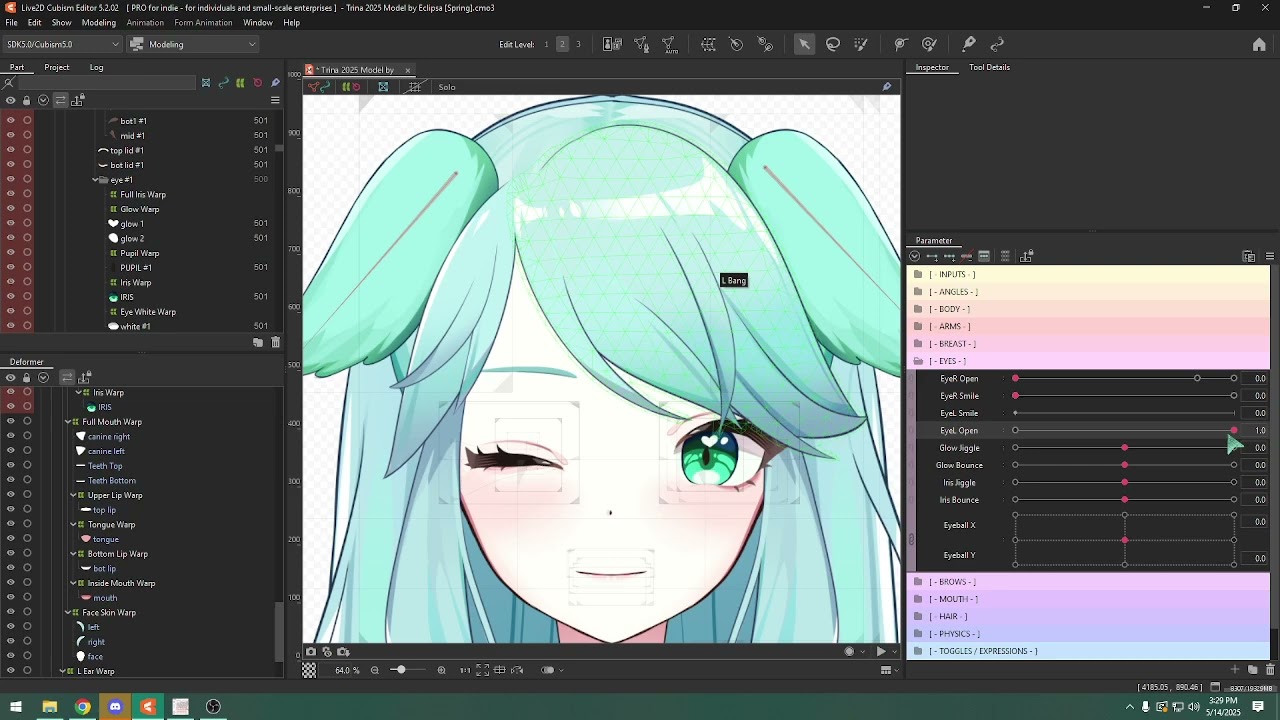Screen dimensions: 1280x720
Task: Click the trash icon in Part panel
Action: coord(275,342)
